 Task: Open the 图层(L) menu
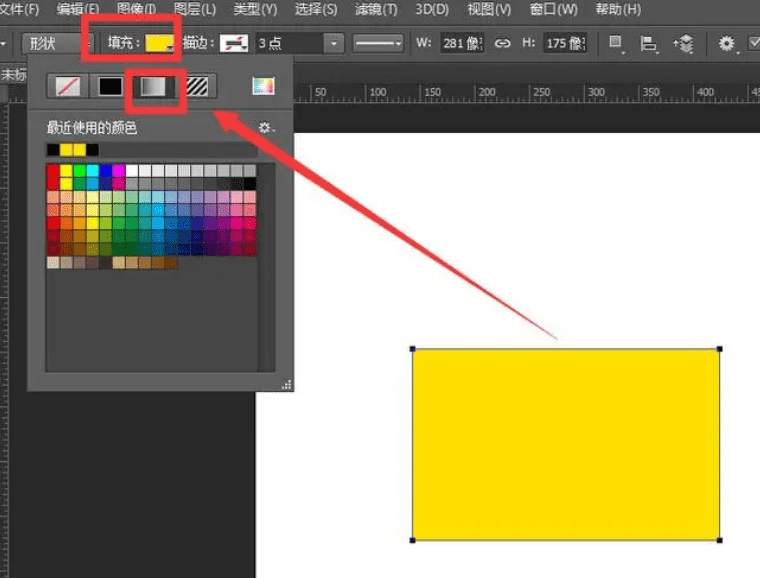tap(194, 9)
